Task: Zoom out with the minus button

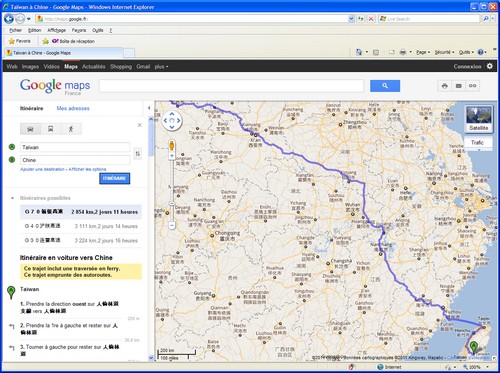Action: tap(172, 226)
